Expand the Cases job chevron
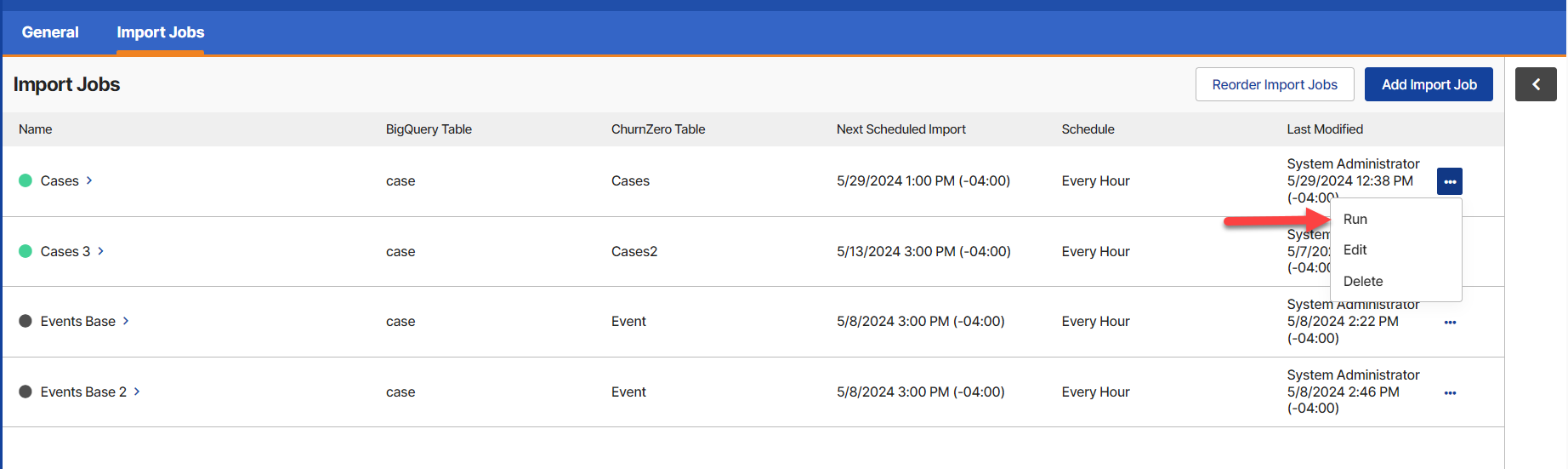This screenshot has width=1568, height=469. pos(89,180)
